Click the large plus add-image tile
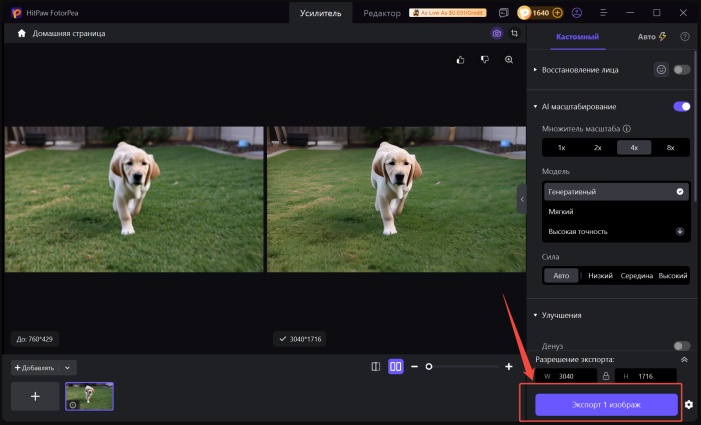Viewport: 701px width, 425px height. point(35,396)
